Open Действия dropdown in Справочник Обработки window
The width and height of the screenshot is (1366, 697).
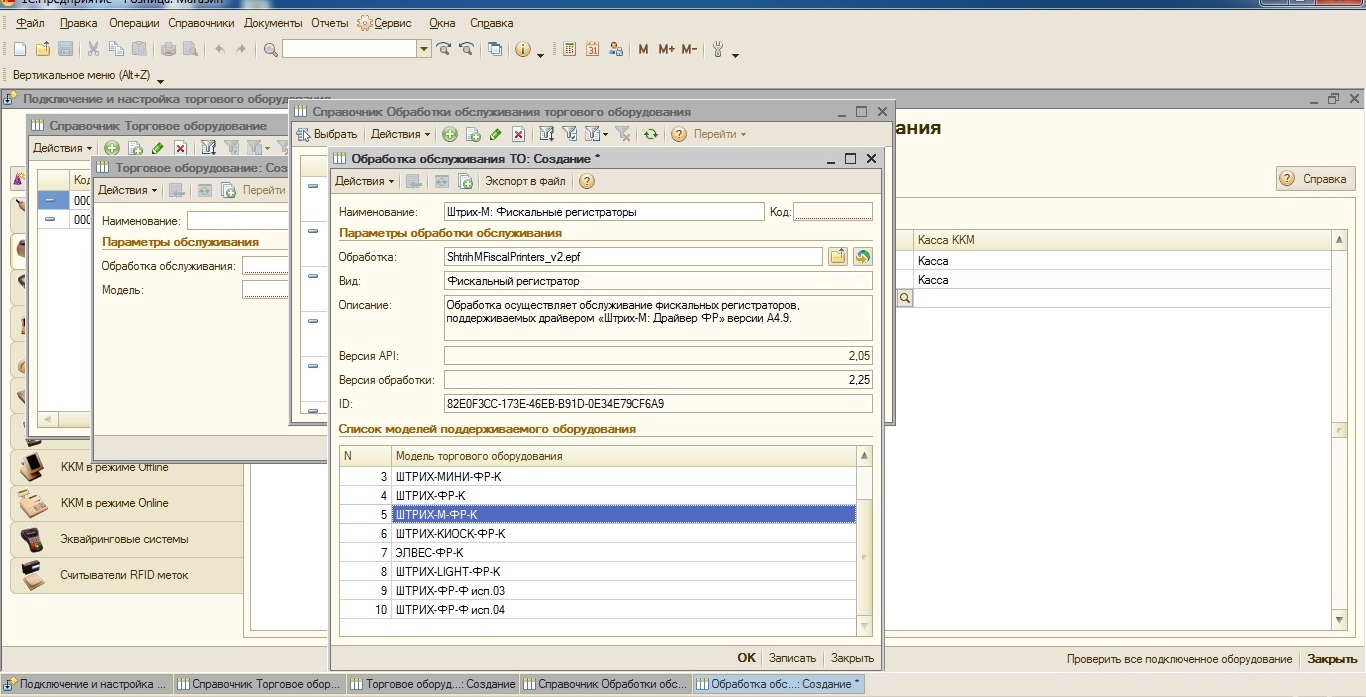pyautogui.click(x=400, y=134)
